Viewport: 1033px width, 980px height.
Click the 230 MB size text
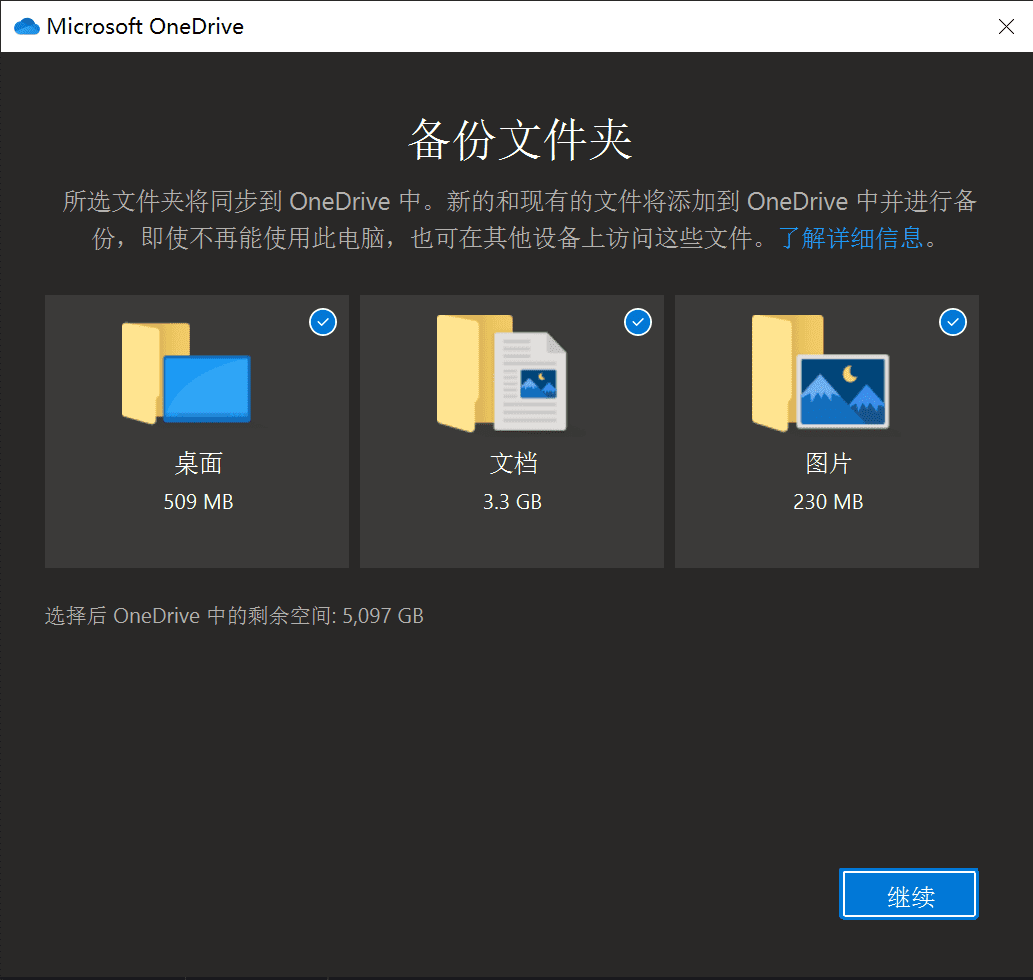pos(828,502)
